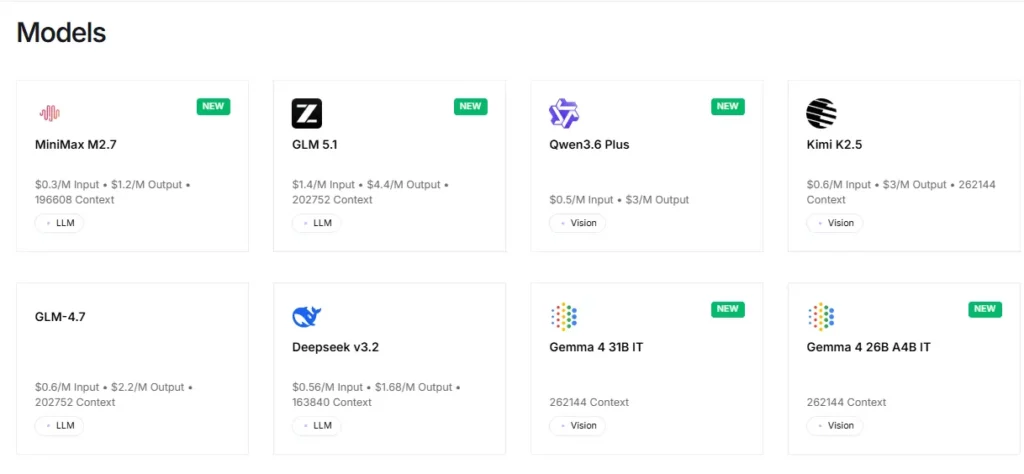
Task: Click the NEW badge on Qwen3.6 Plus
Action: pyautogui.click(x=727, y=106)
